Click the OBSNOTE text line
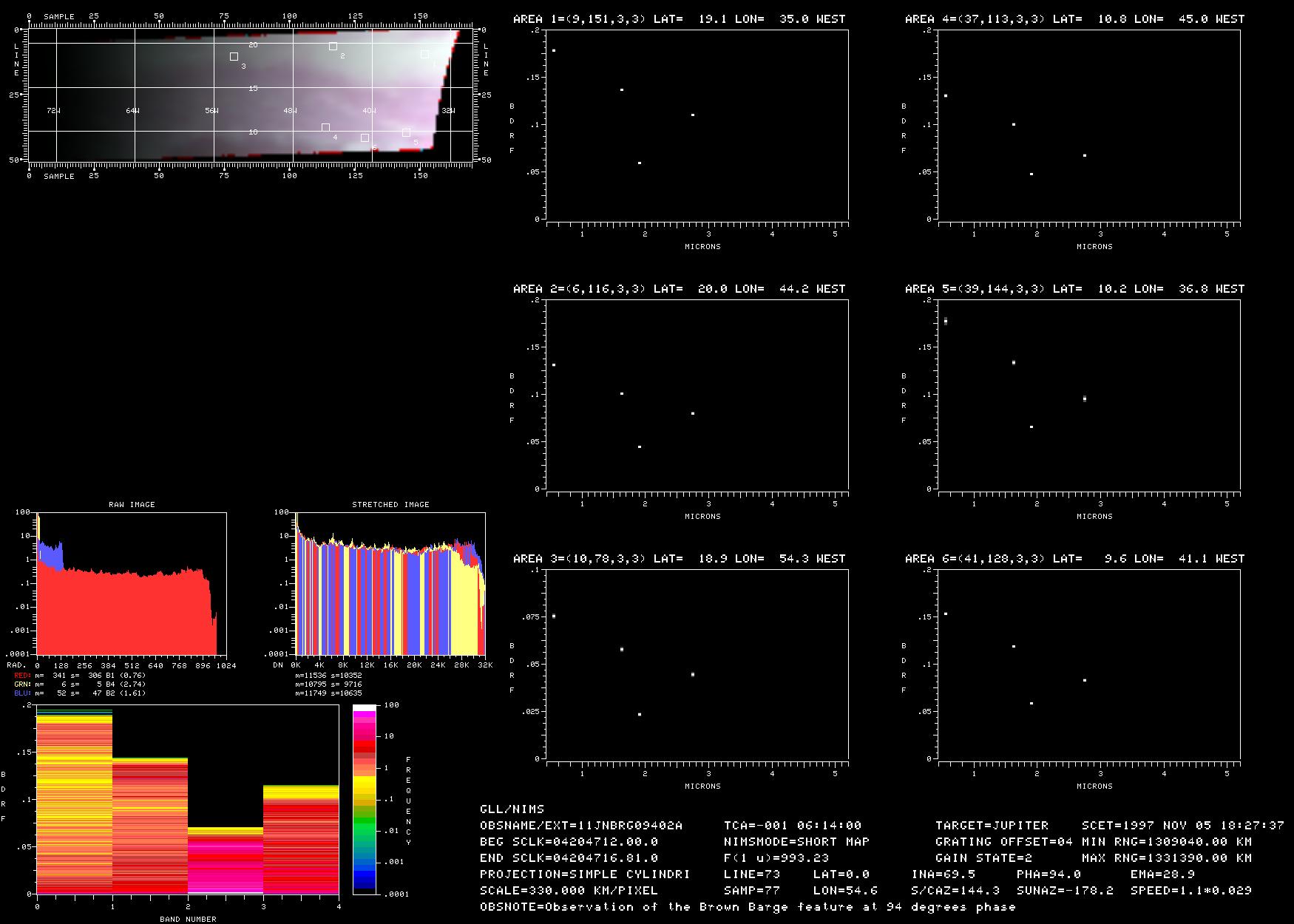The width and height of the screenshot is (1294, 924). click(x=748, y=906)
